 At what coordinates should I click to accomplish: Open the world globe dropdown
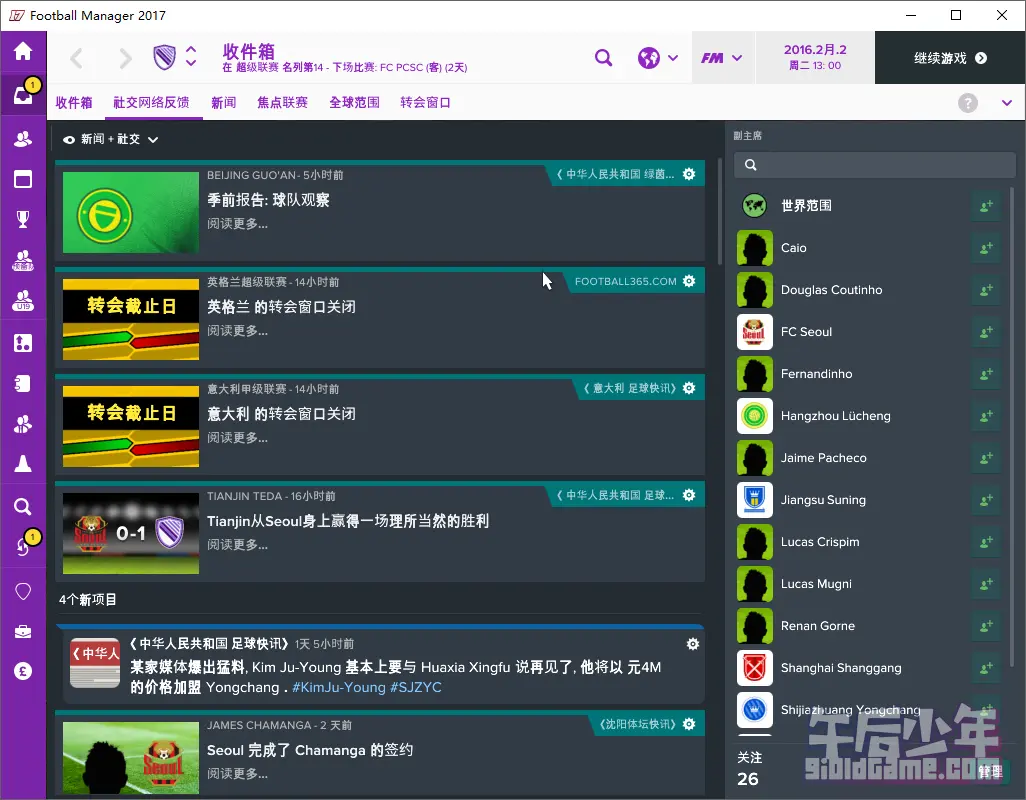[x=658, y=58]
